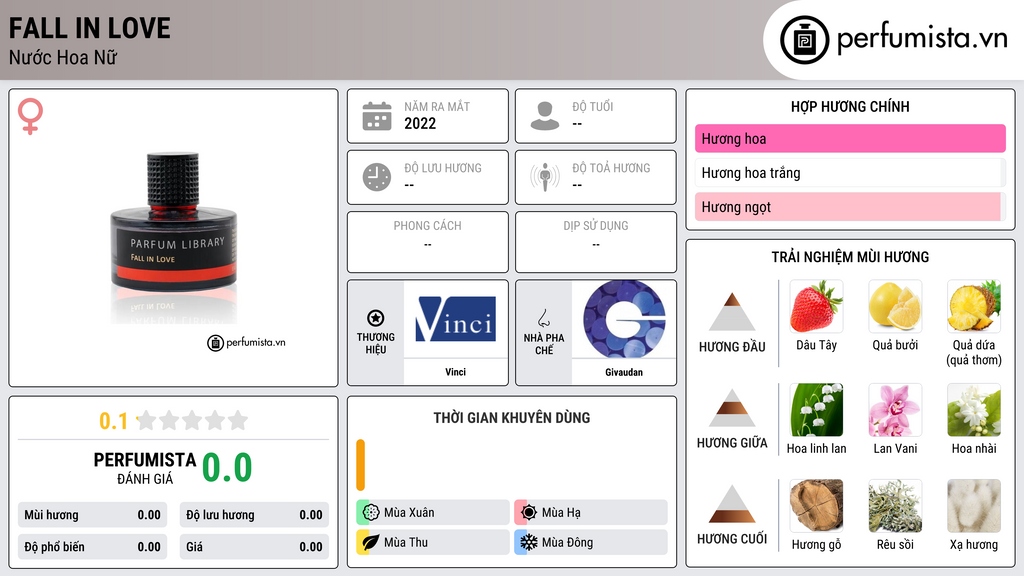Click the Hương hoa accord bar
The image size is (1024, 576).
(850, 138)
